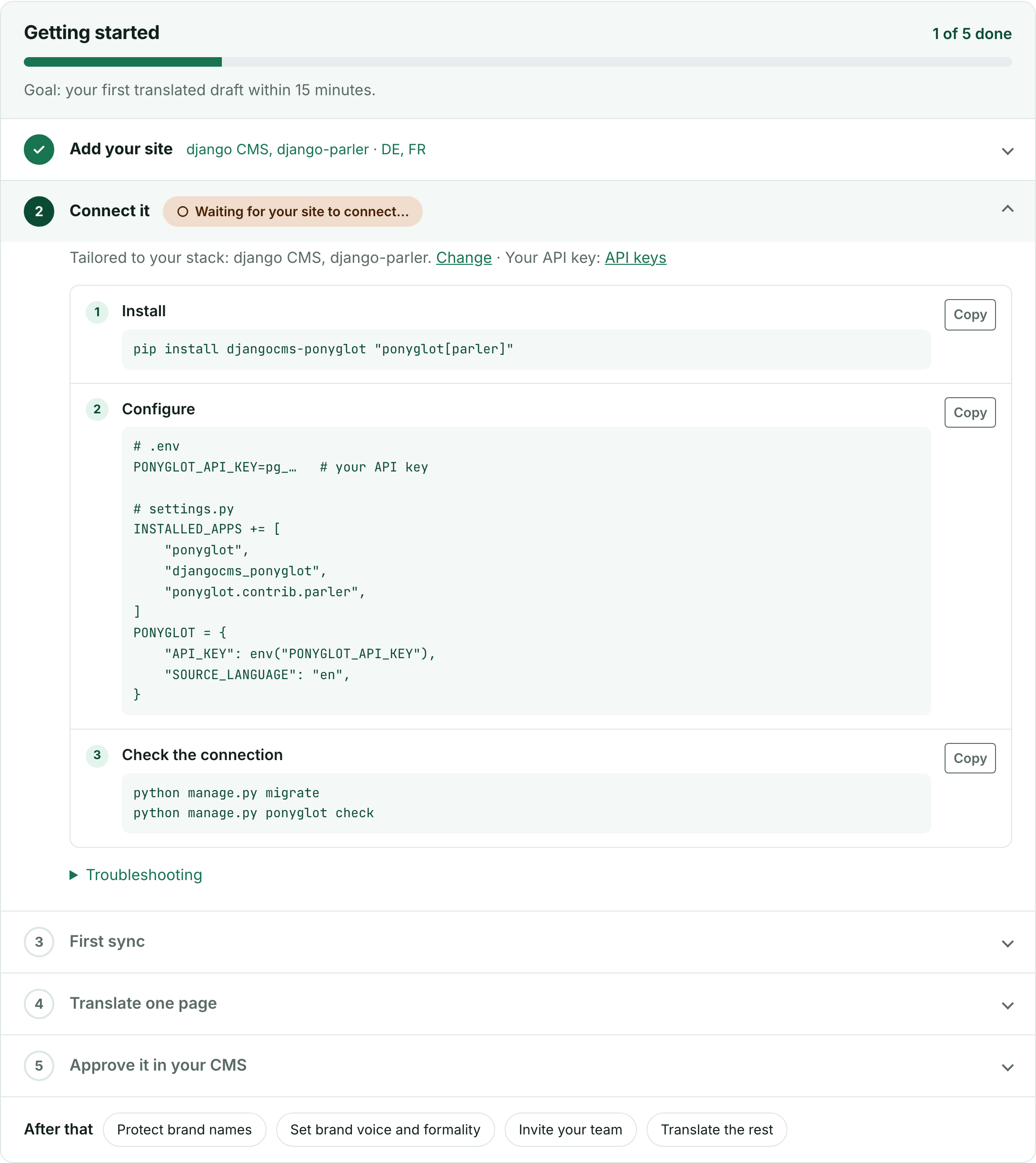Click the Getting started progress bar
Screen dimensions: 1036x1163
click(x=518, y=62)
